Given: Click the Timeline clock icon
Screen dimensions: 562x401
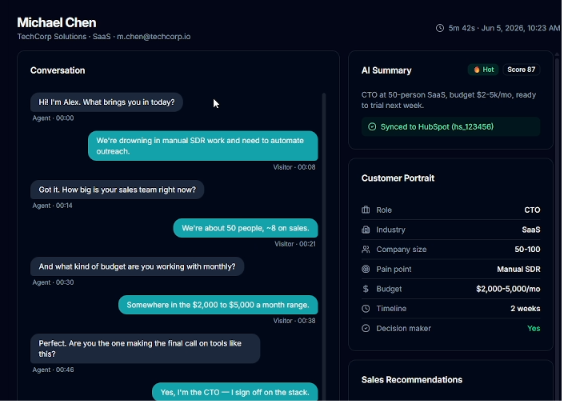Looking at the screenshot, I should click(366, 309).
